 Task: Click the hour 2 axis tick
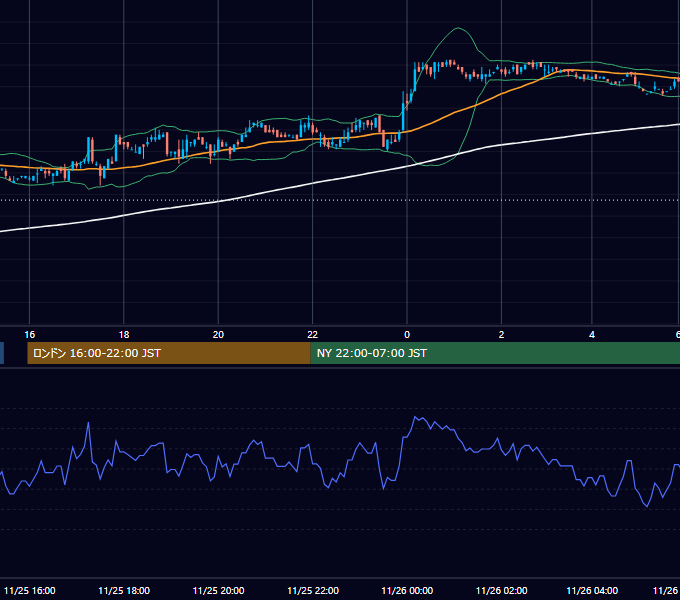pos(501,335)
